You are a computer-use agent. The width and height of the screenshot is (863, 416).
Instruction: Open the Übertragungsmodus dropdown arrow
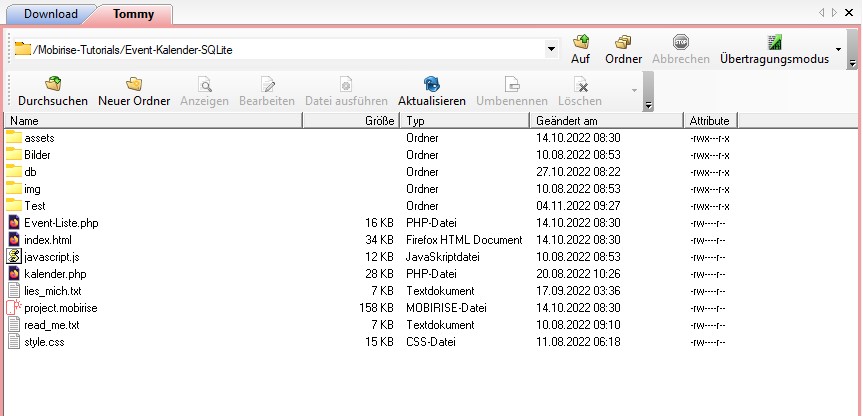click(x=838, y=49)
